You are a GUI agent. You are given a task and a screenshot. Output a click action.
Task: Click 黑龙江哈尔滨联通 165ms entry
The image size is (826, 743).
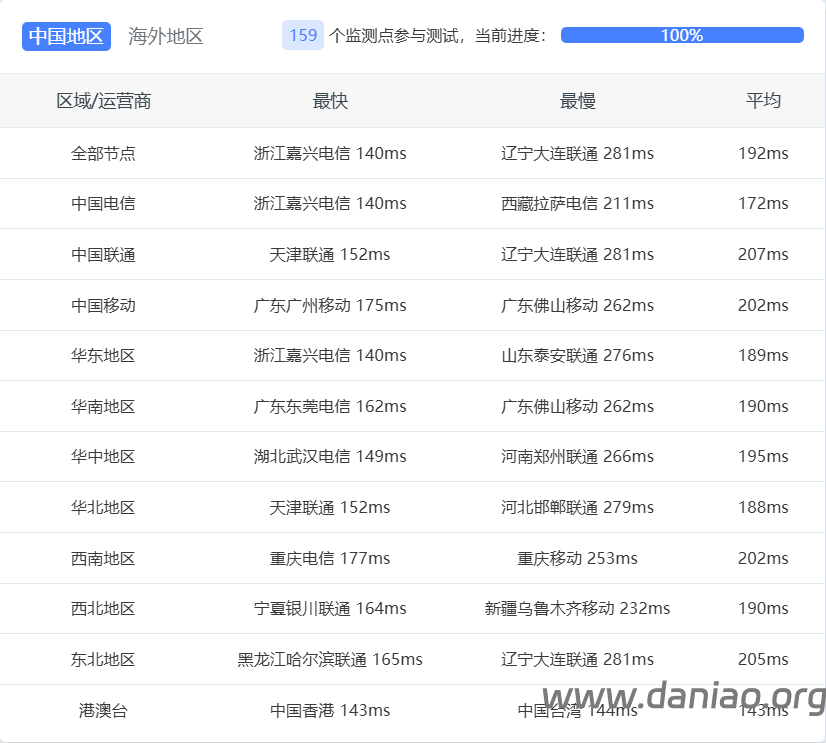(x=330, y=659)
